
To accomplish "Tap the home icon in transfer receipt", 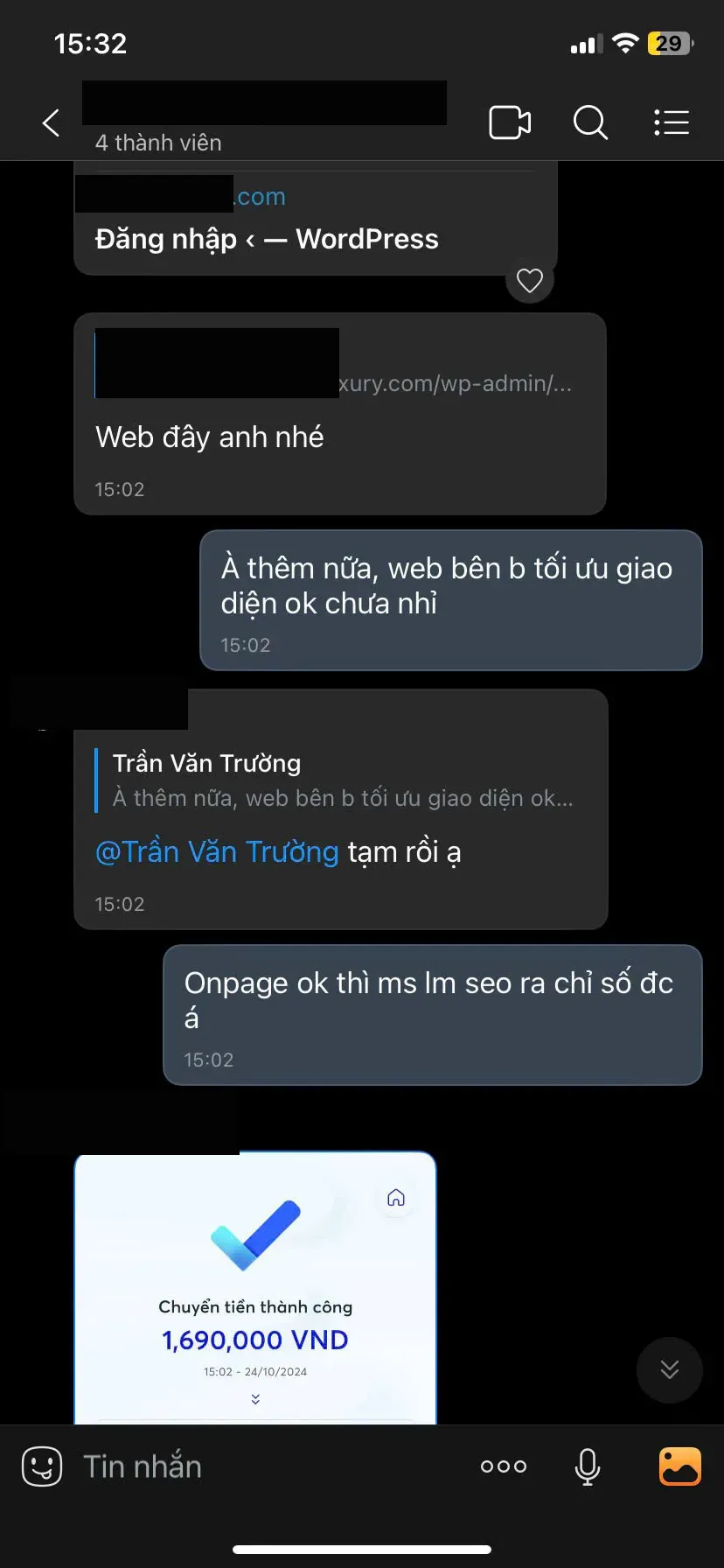I will point(396,1197).
